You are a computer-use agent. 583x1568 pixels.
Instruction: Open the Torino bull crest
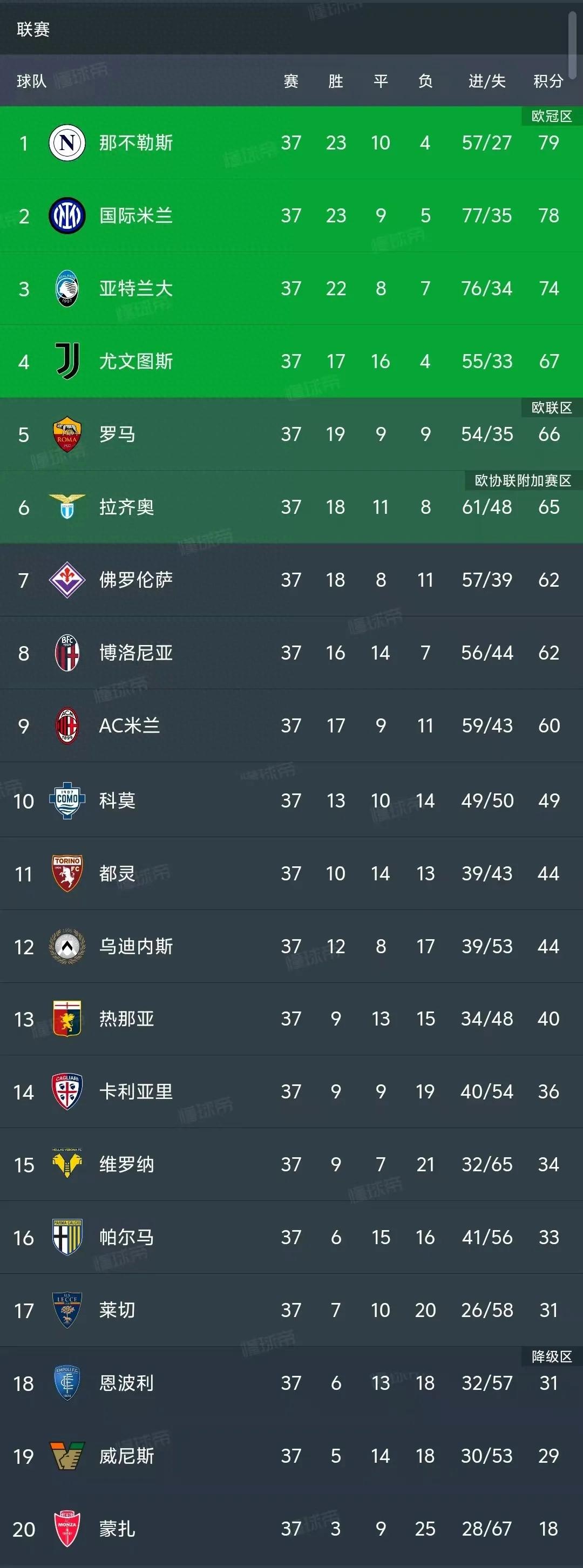(x=67, y=873)
